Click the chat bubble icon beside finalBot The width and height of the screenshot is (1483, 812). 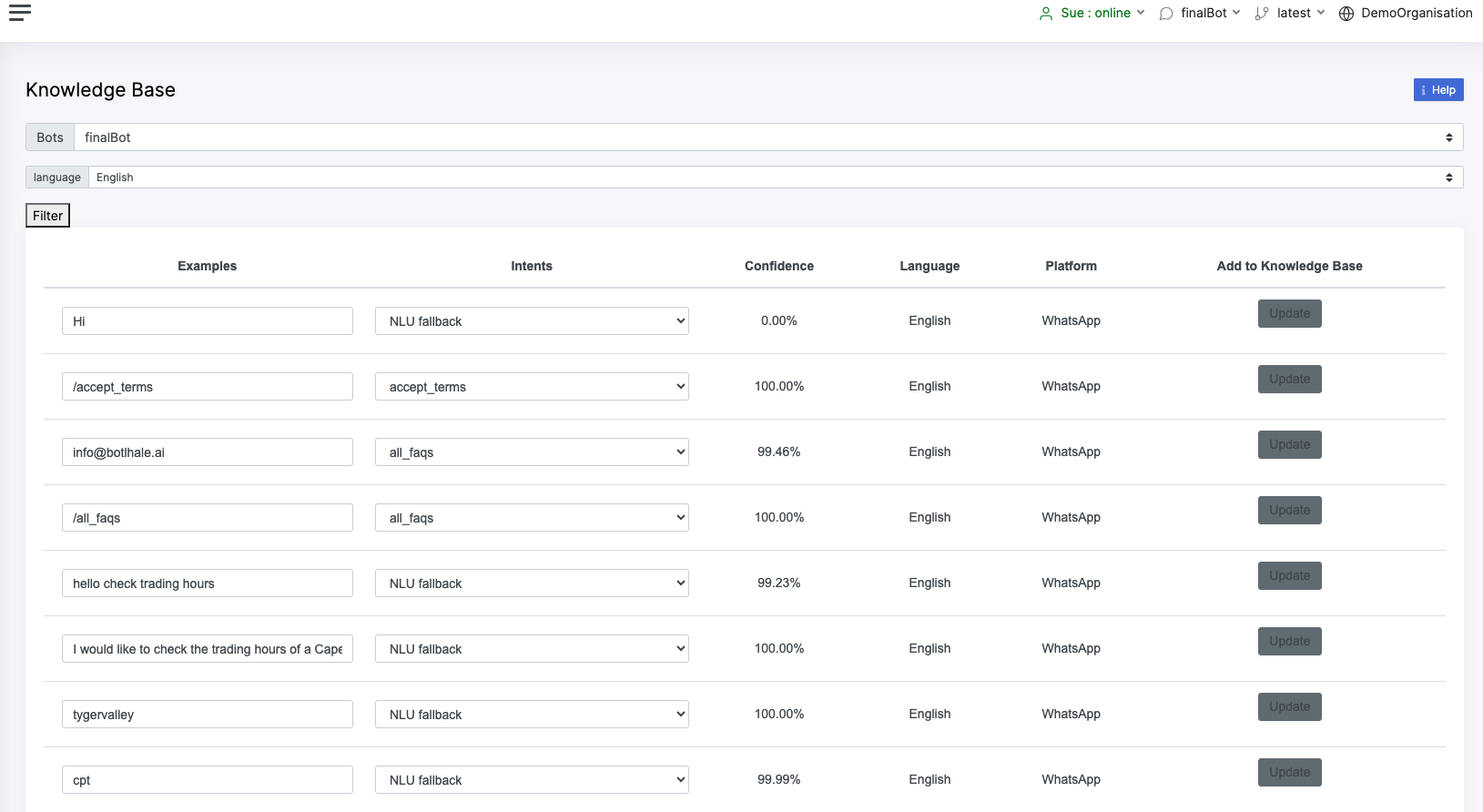(x=1166, y=14)
